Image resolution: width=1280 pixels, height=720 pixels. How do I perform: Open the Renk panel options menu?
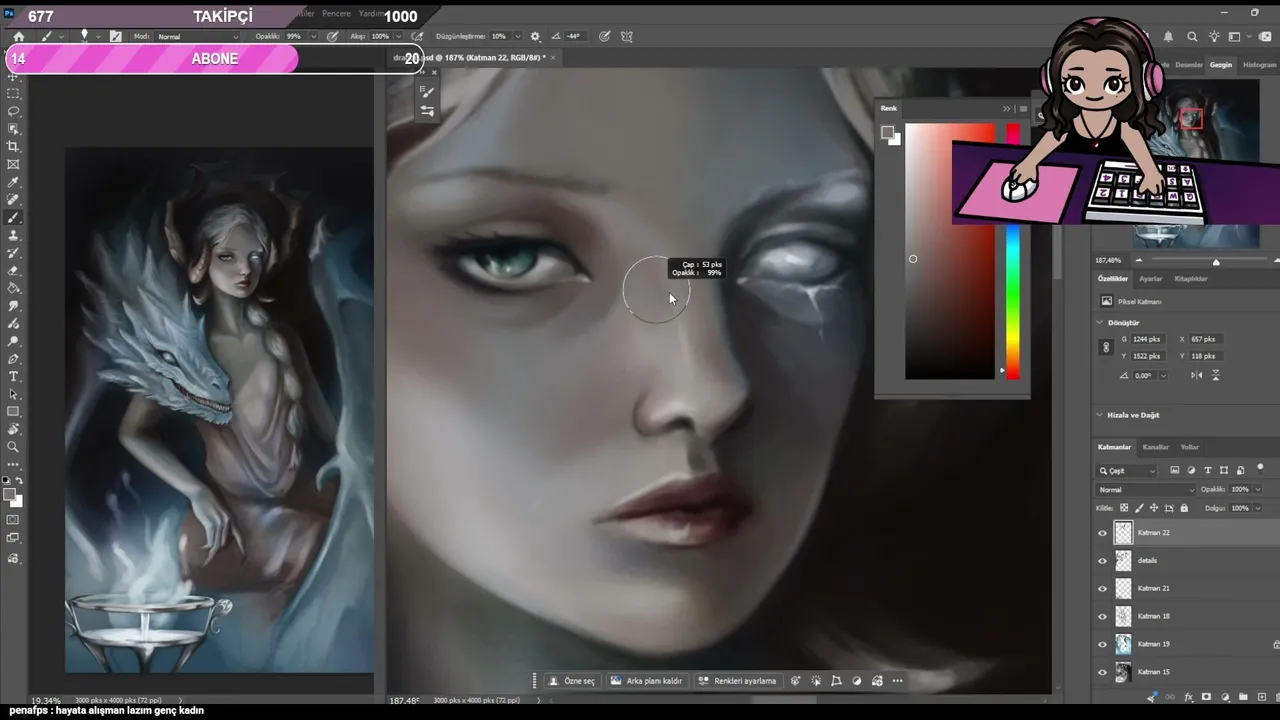1023,109
